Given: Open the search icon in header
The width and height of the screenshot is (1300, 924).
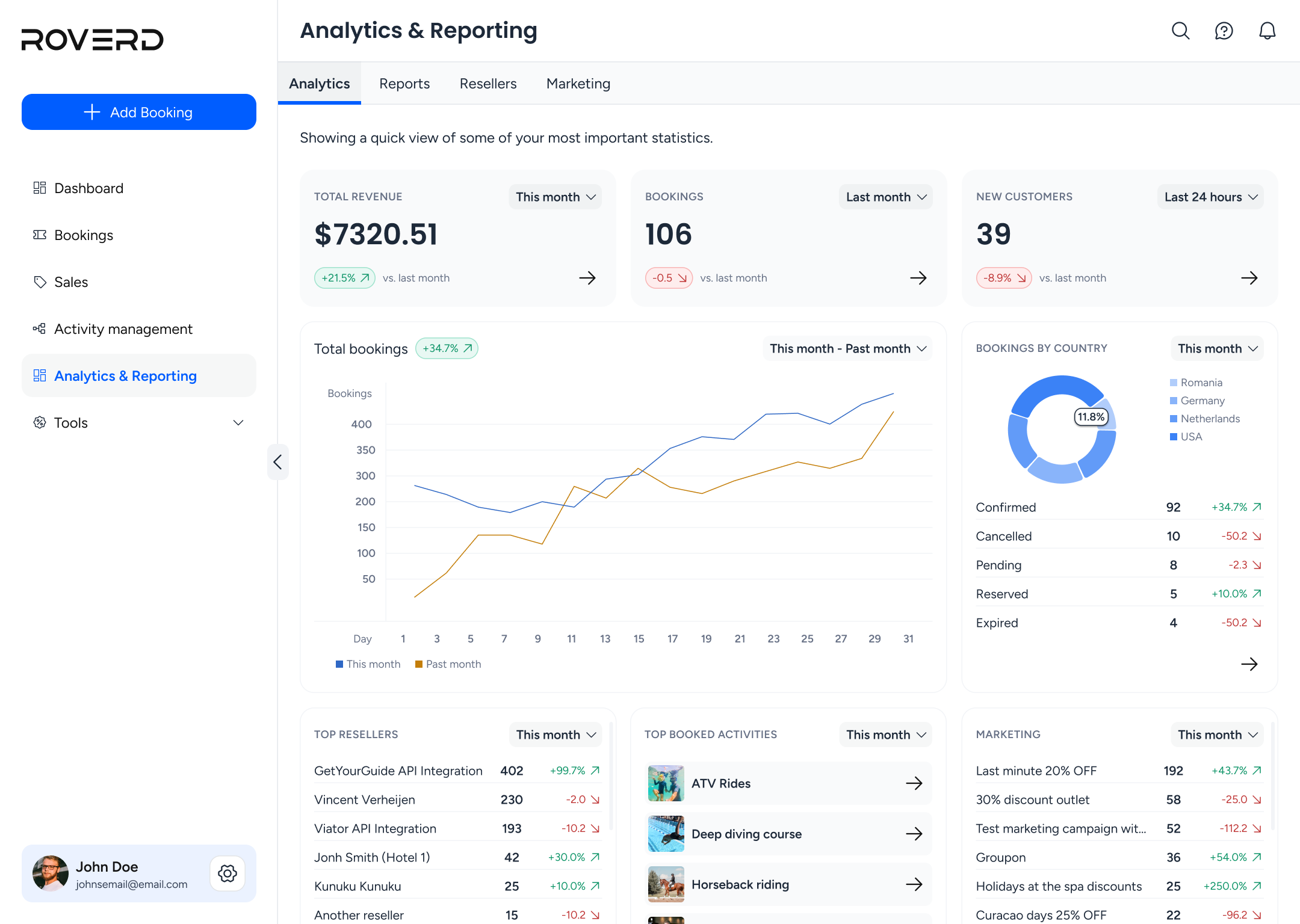Looking at the screenshot, I should point(1180,31).
